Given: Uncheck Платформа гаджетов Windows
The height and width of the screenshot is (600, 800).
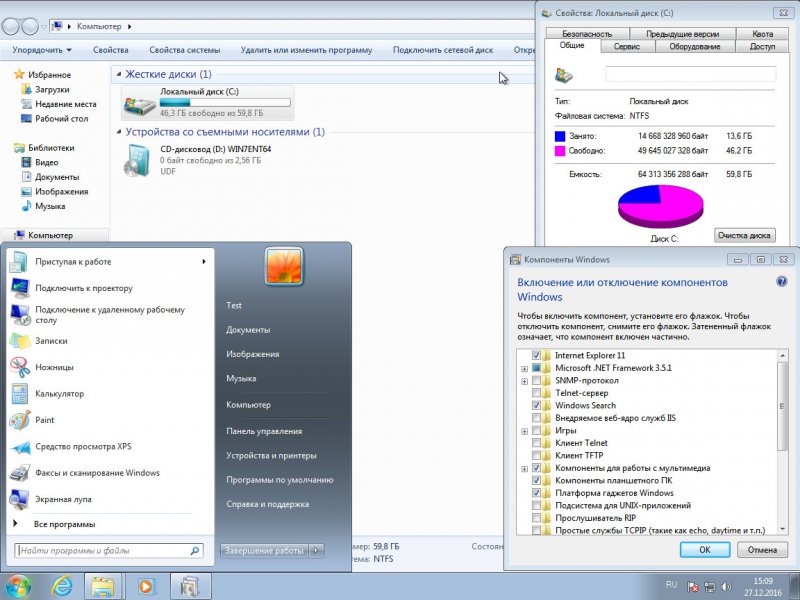Looking at the screenshot, I should click(x=536, y=493).
